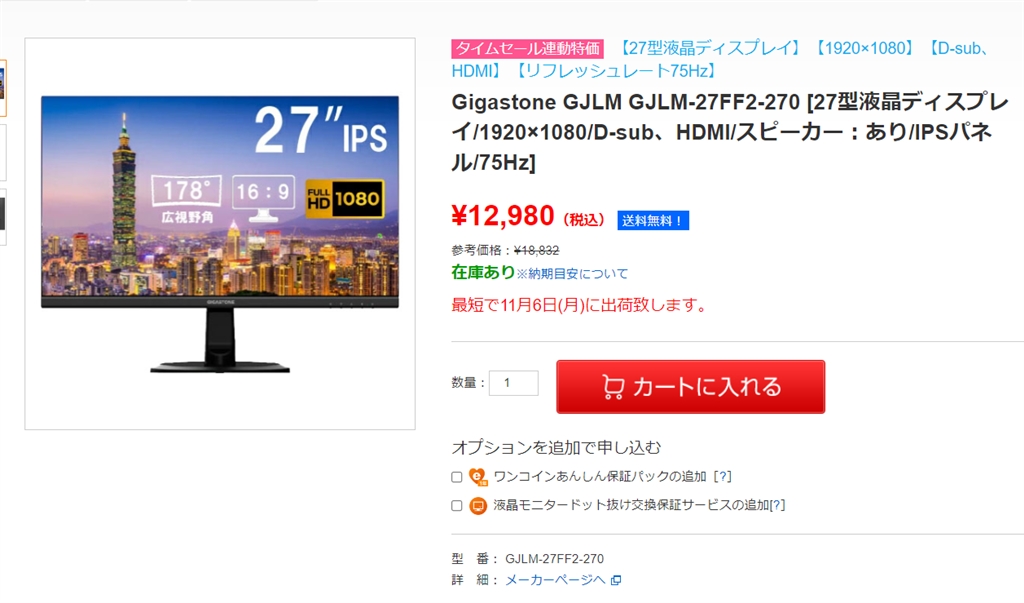Open the メーカーページへ link
The image size is (1024, 603).
(555, 580)
